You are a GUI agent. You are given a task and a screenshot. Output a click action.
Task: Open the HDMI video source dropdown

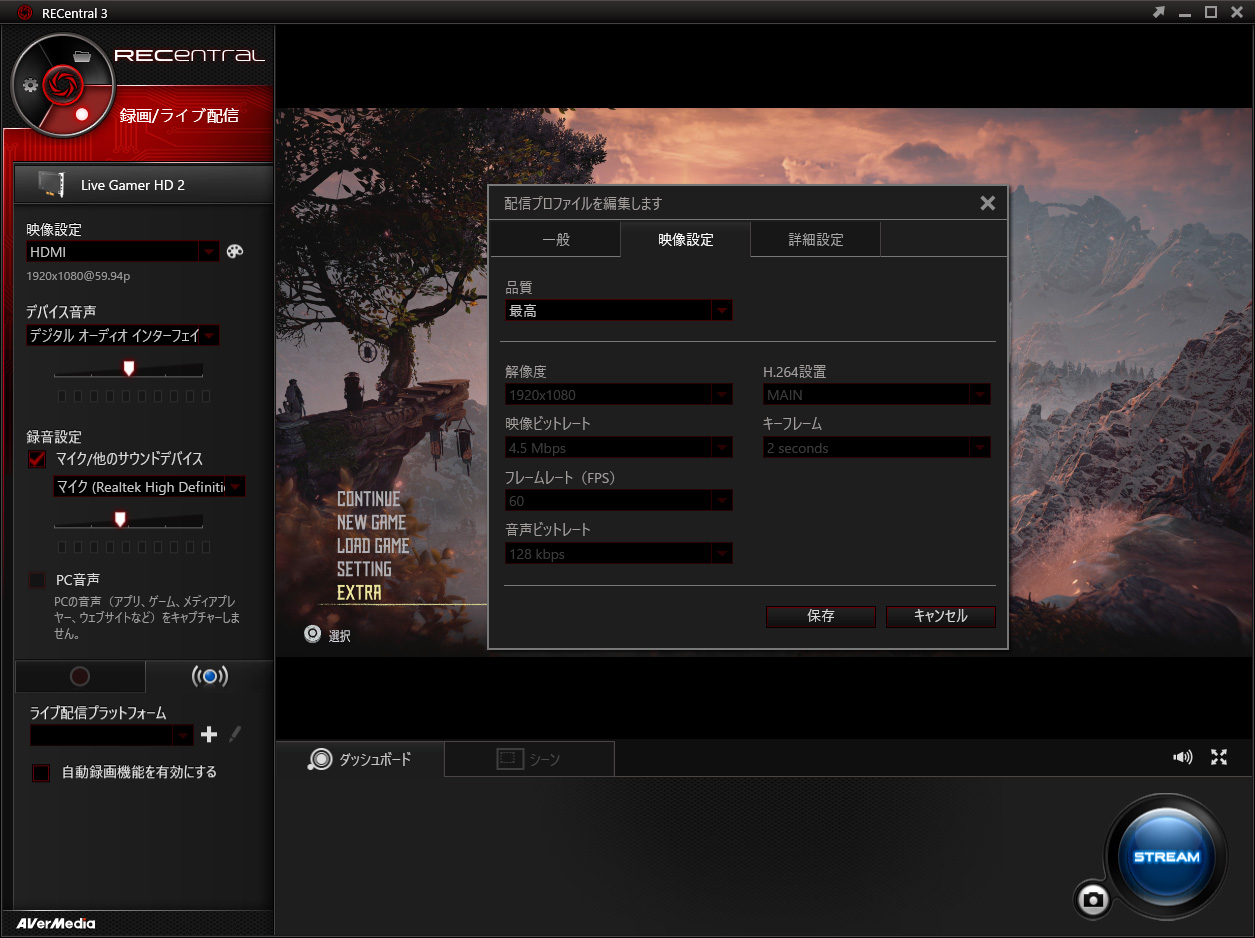coord(122,252)
